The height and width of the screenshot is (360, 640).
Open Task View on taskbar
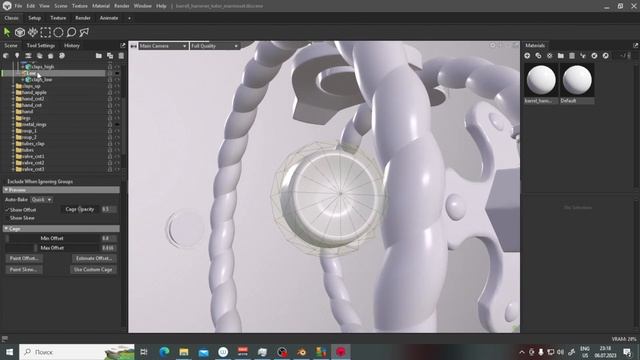click(144, 352)
